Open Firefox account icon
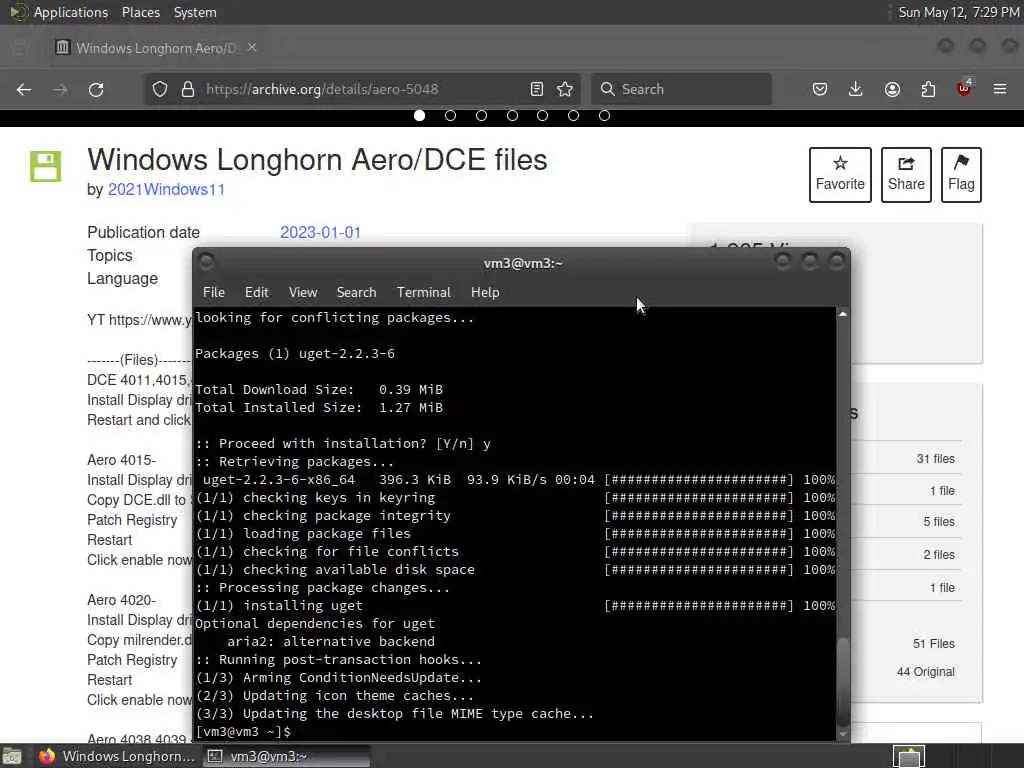 [x=892, y=89]
